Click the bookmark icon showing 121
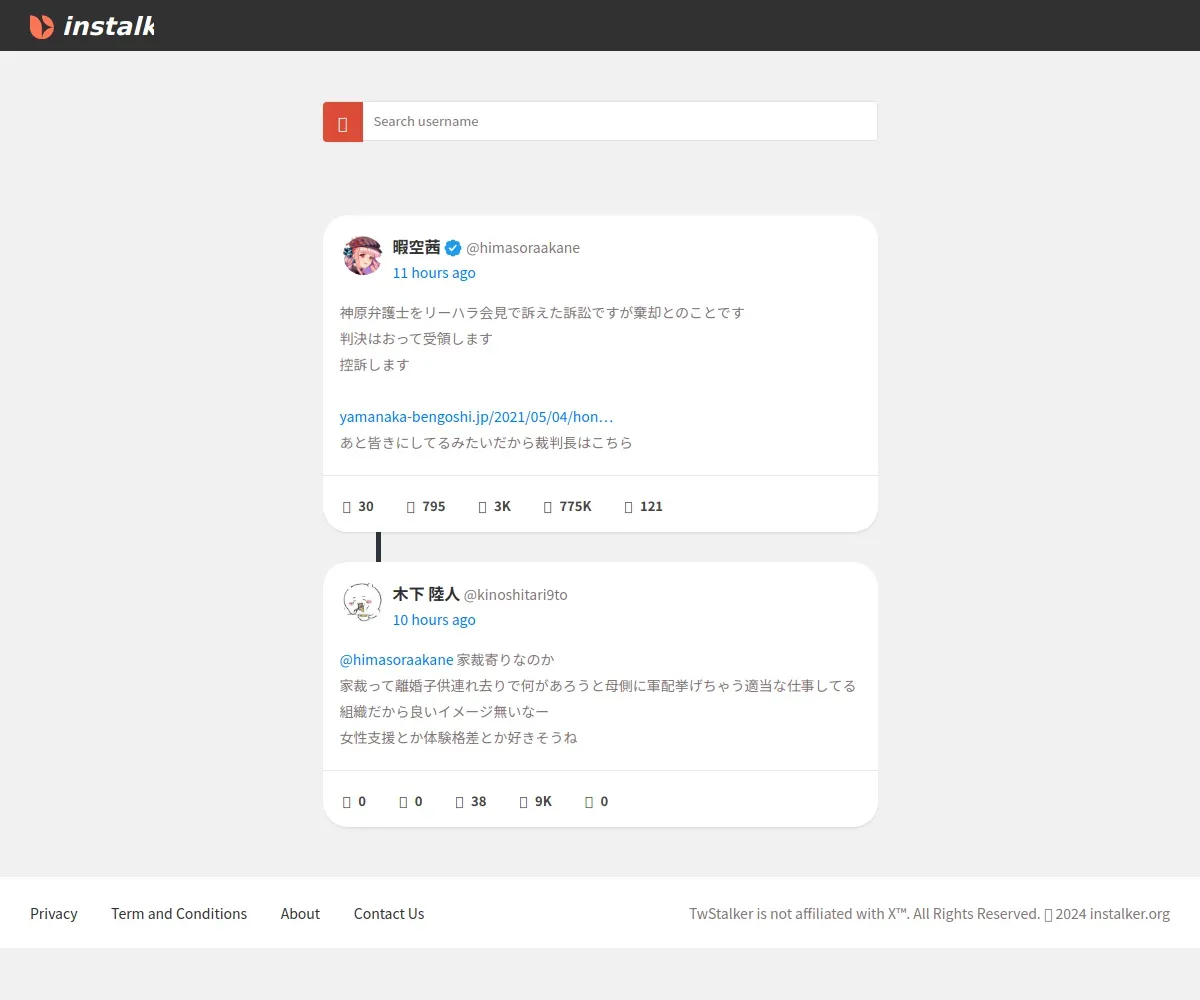This screenshot has width=1200, height=1000. pyautogui.click(x=629, y=507)
